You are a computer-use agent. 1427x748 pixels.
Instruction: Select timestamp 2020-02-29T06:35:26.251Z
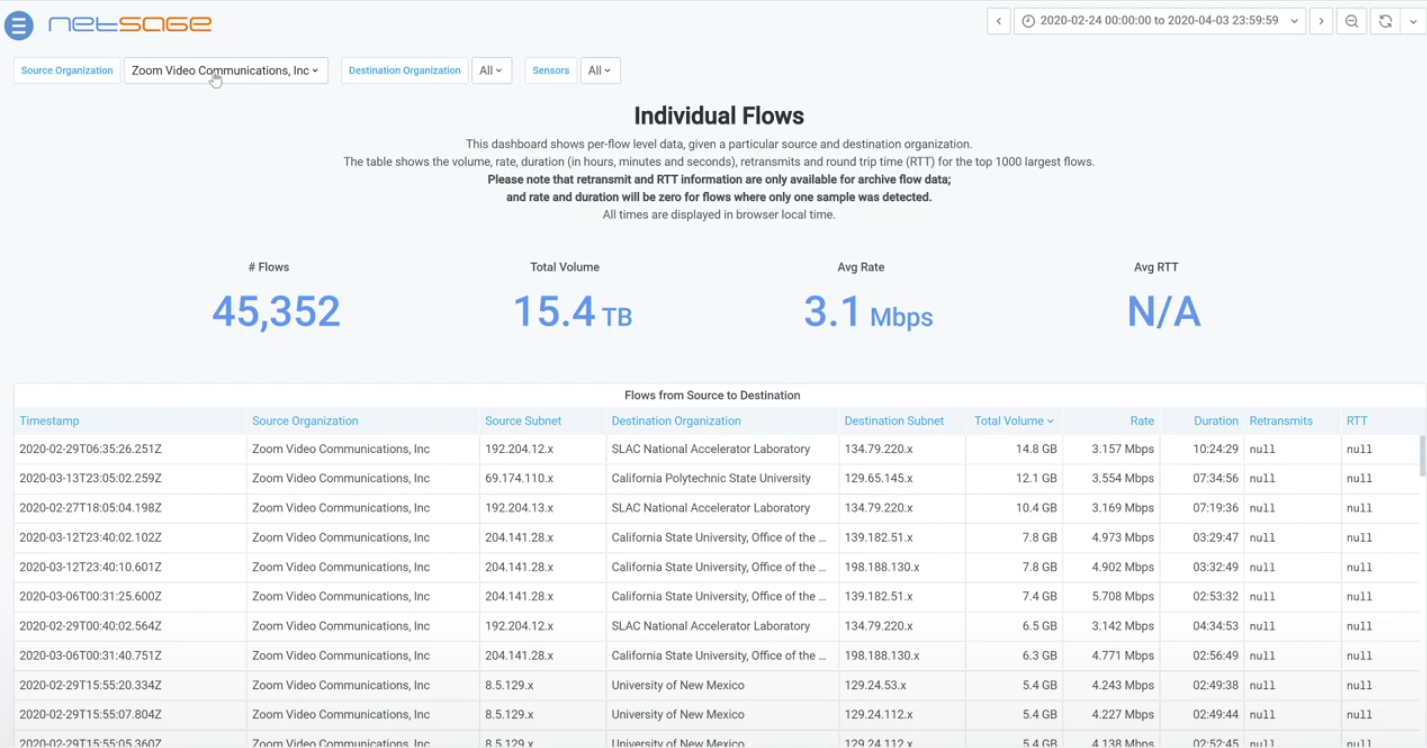(90, 449)
